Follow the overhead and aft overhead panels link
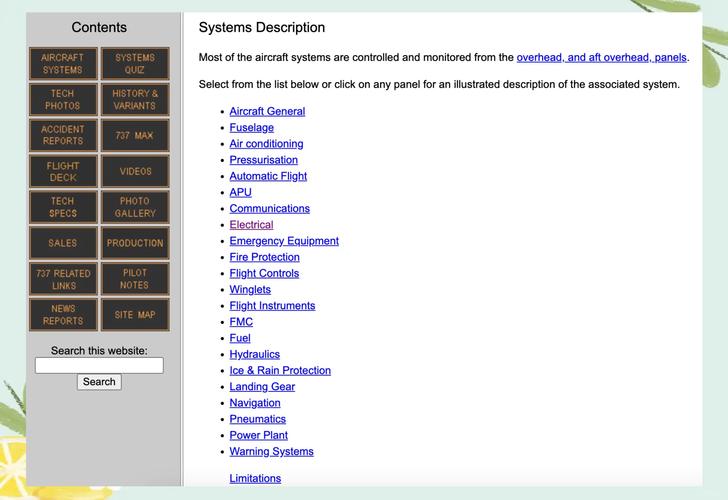The width and height of the screenshot is (728, 500). [601, 57]
